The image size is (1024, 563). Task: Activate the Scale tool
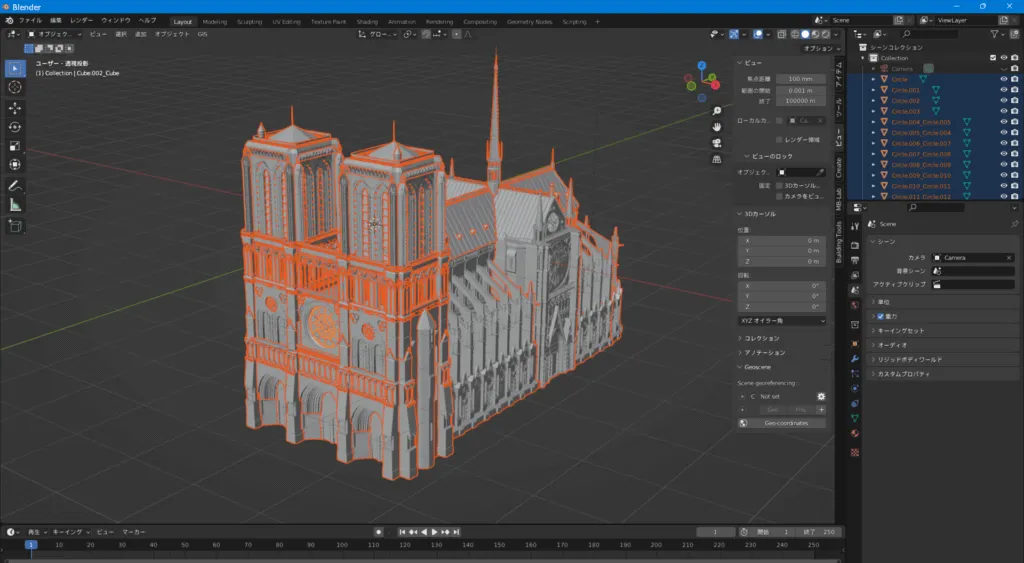(15, 146)
